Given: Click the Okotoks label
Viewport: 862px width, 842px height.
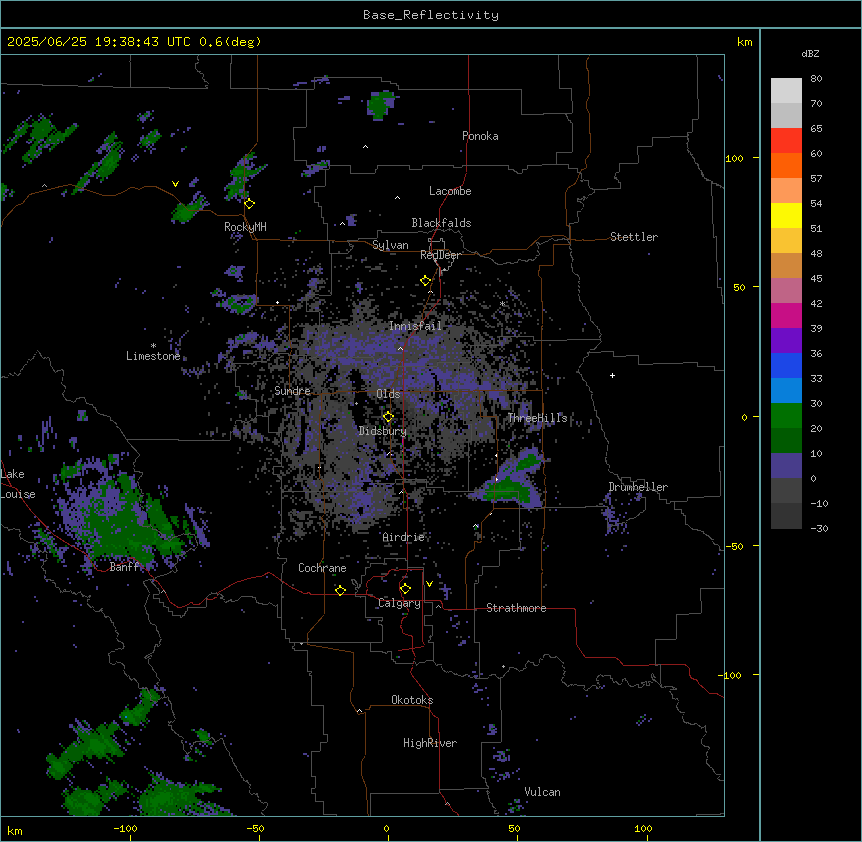Looking at the screenshot, I should tap(412, 700).
